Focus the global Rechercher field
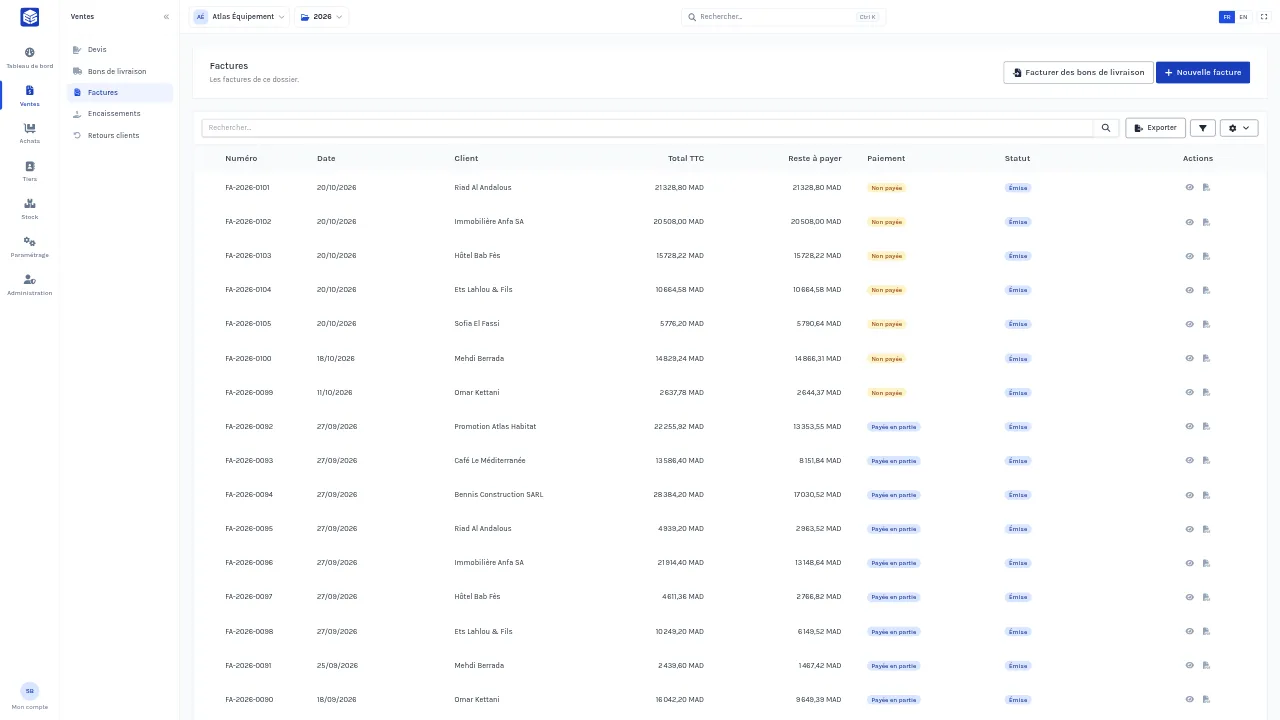This screenshot has width=1280, height=720. pos(783,17)
